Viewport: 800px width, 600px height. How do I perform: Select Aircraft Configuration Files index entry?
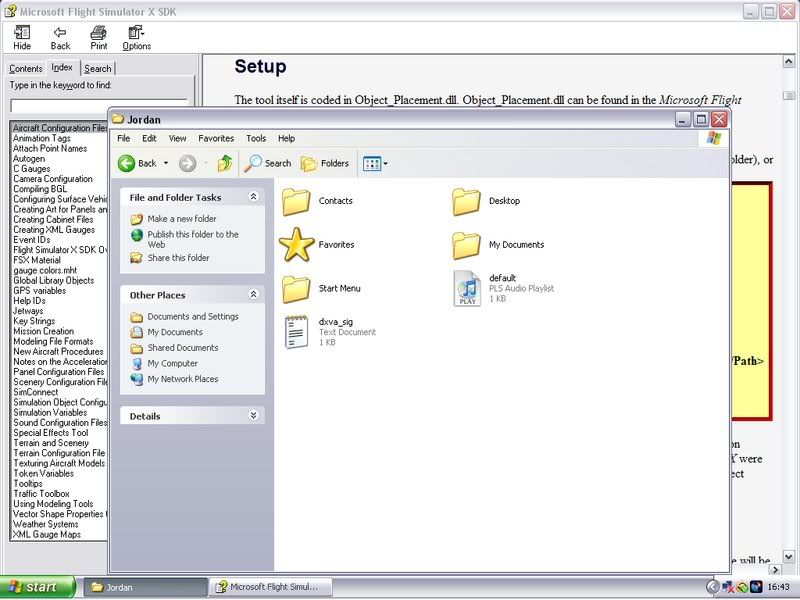tap(60, 128)
